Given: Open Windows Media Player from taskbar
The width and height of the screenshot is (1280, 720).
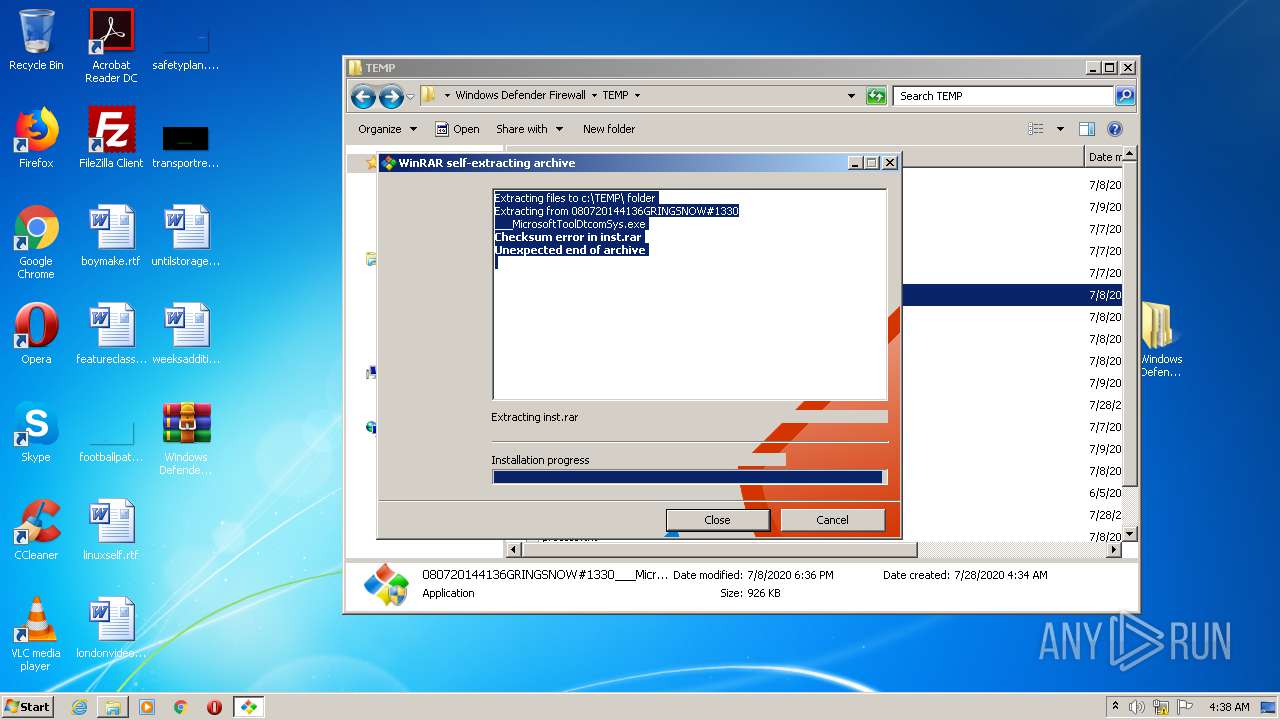Looking at the screenshot, I should click(147, 707).
